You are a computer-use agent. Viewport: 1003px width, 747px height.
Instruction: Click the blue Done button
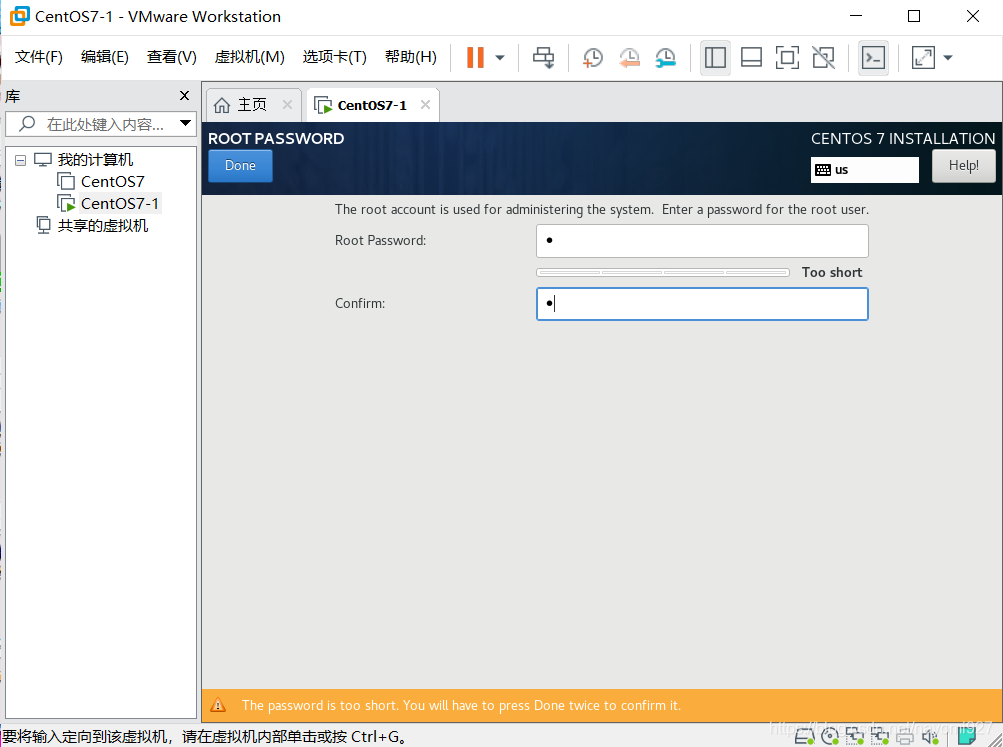coord(241,166)
